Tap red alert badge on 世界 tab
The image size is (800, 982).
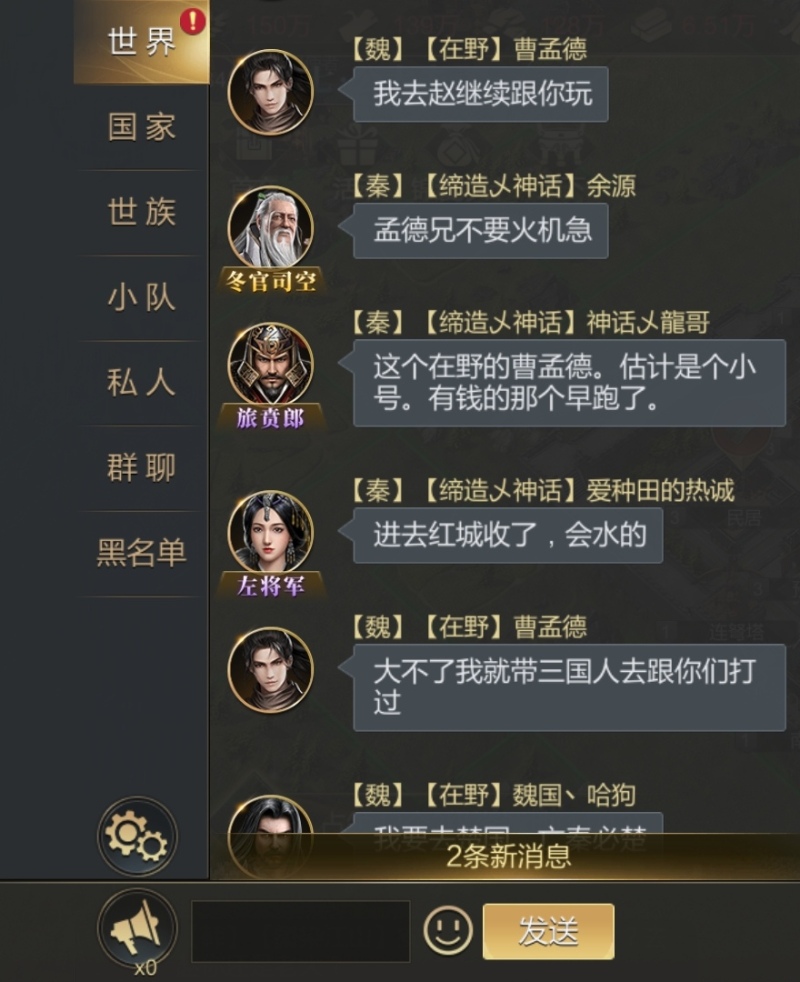click(192, 21)
